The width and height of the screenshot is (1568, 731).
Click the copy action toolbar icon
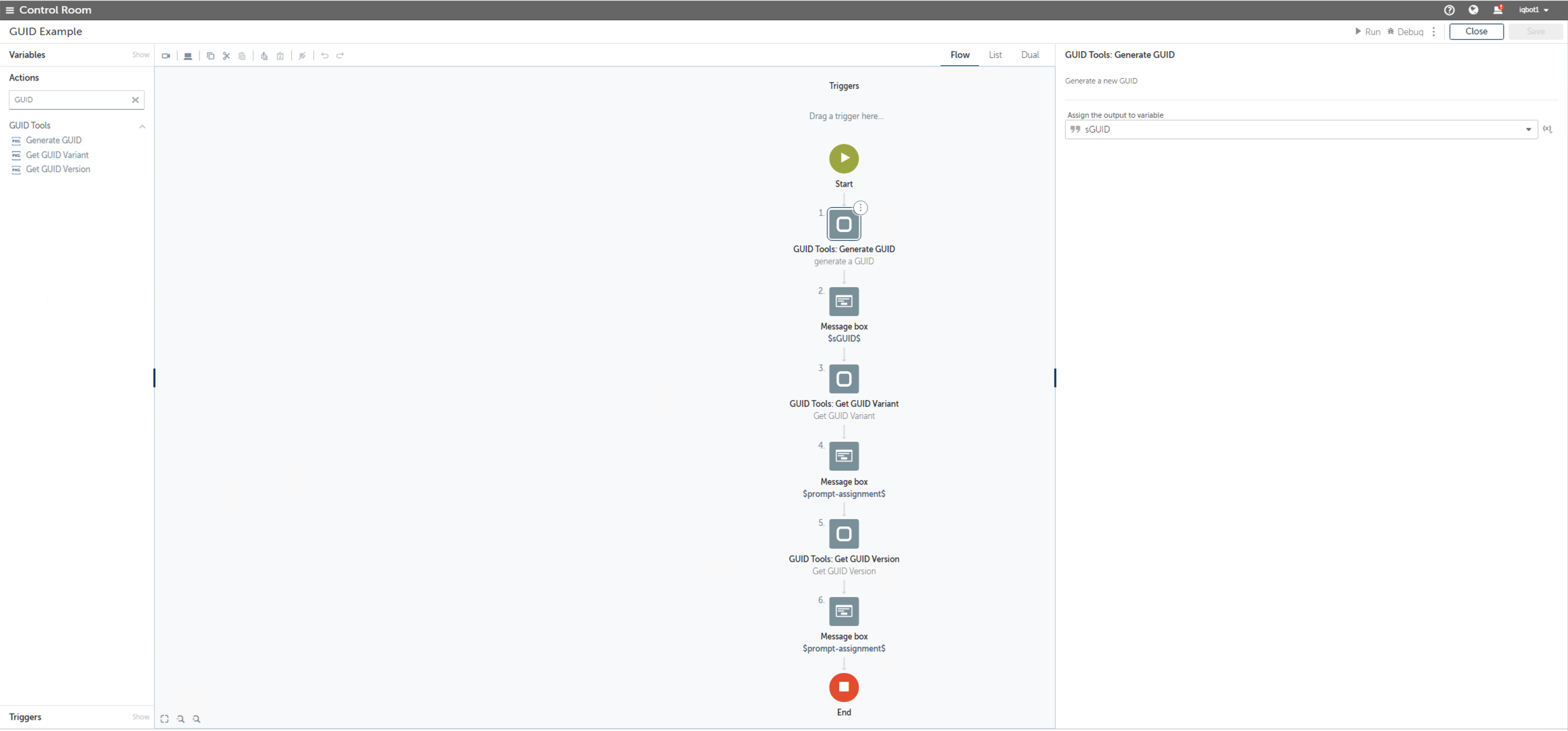[210, 56]
